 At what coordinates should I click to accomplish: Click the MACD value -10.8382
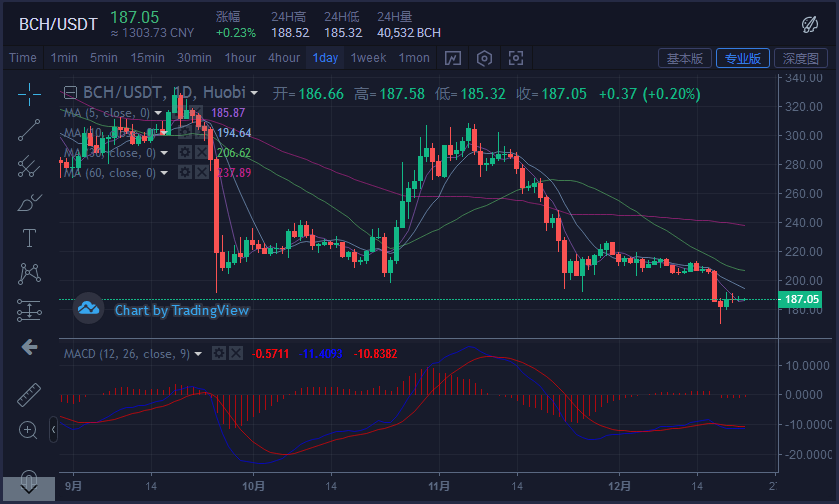coord(375,354)
